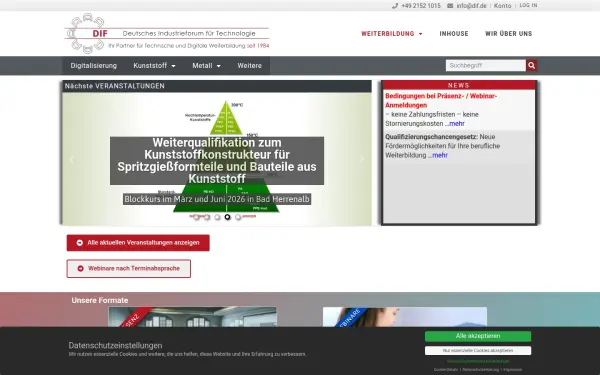Viewport: 600px width, 375px height.
Task: Click the icon in 'Alle aktuellen Veranstaltungen anzeigen'
Action: pos(80,243)
